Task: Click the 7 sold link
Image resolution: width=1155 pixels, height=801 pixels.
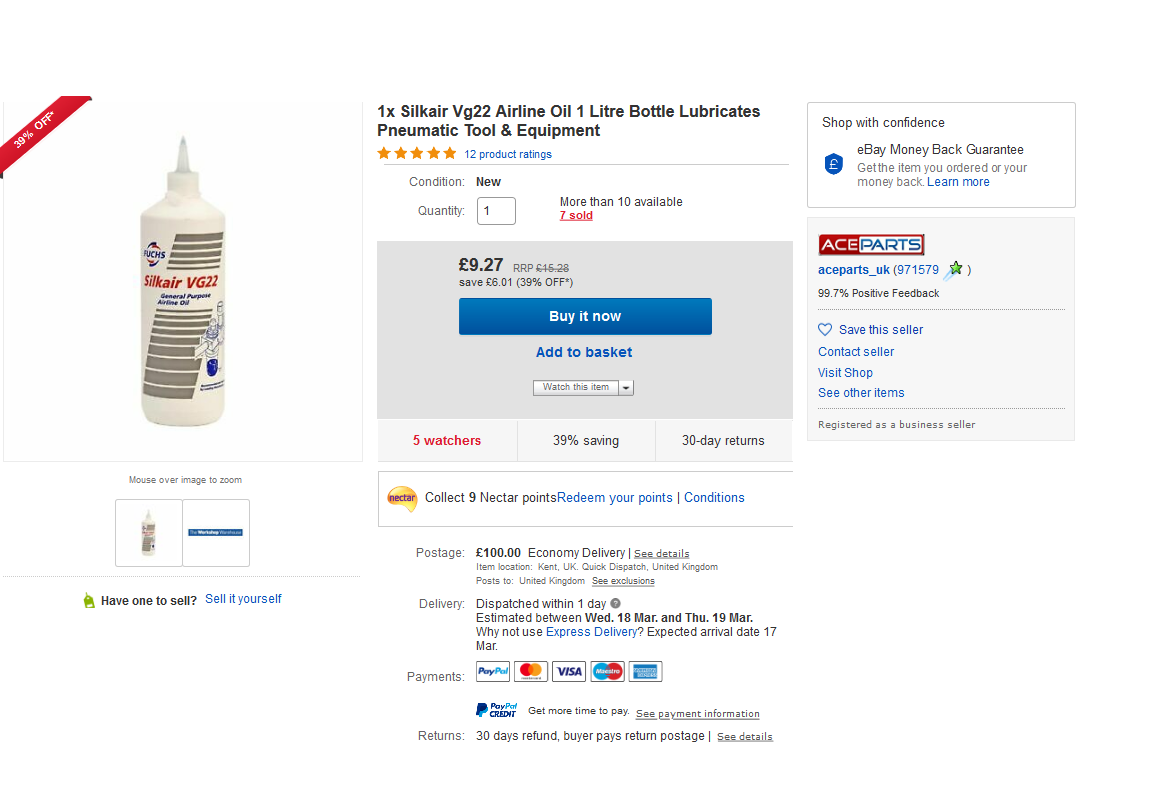Action: (576, 215)
